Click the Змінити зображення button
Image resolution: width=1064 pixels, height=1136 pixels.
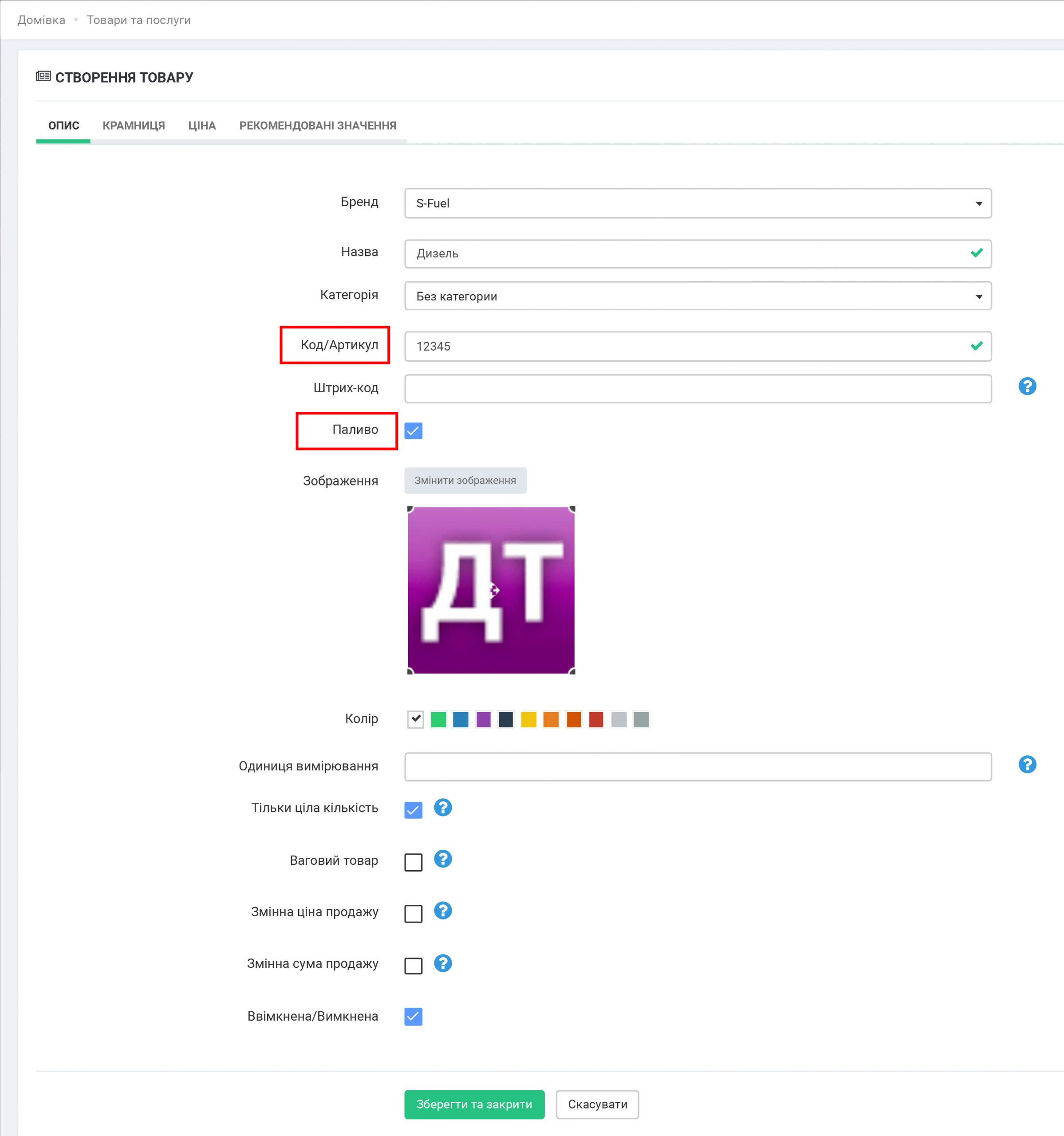pyautogui.click(x=465, y=481)
